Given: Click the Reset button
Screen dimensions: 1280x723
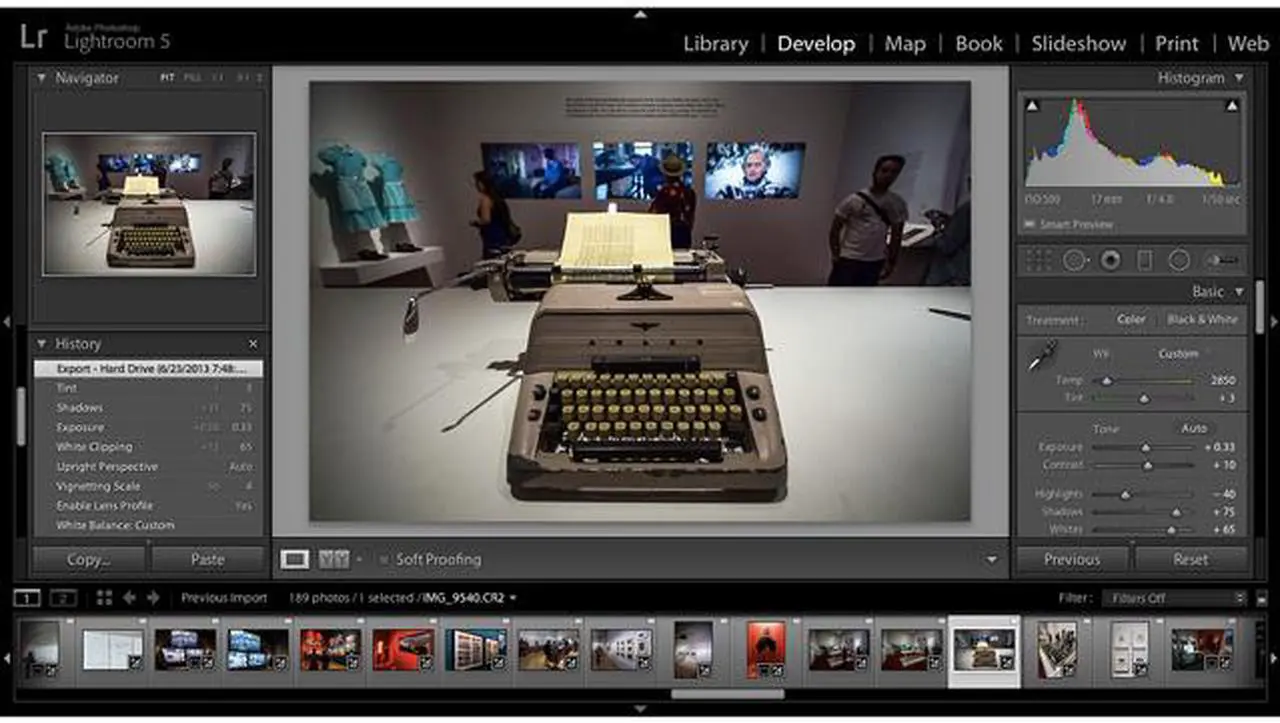Looking at the screenshot, I should click(1190, 559).
